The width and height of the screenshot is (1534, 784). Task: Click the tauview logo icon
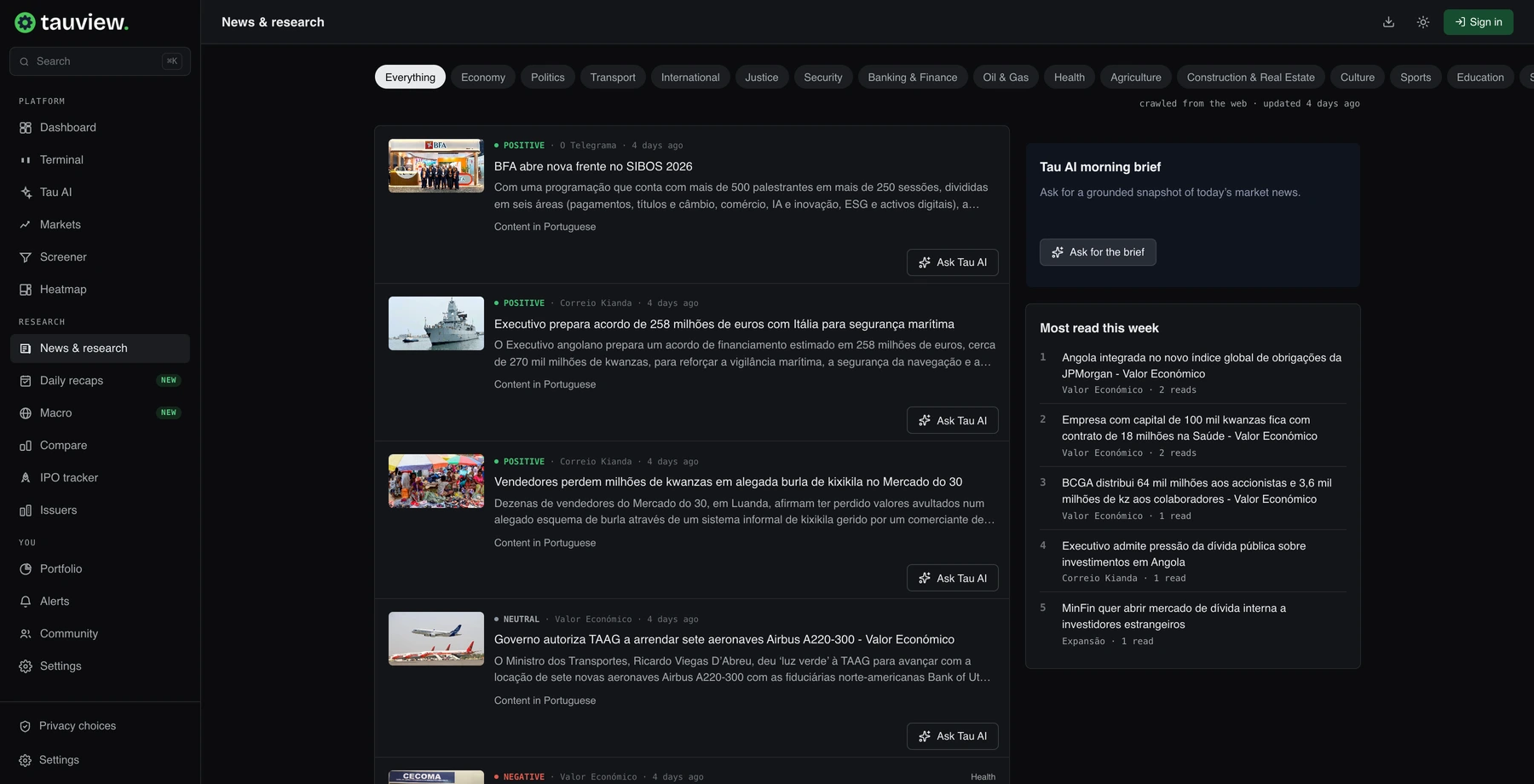coord(25,23)
